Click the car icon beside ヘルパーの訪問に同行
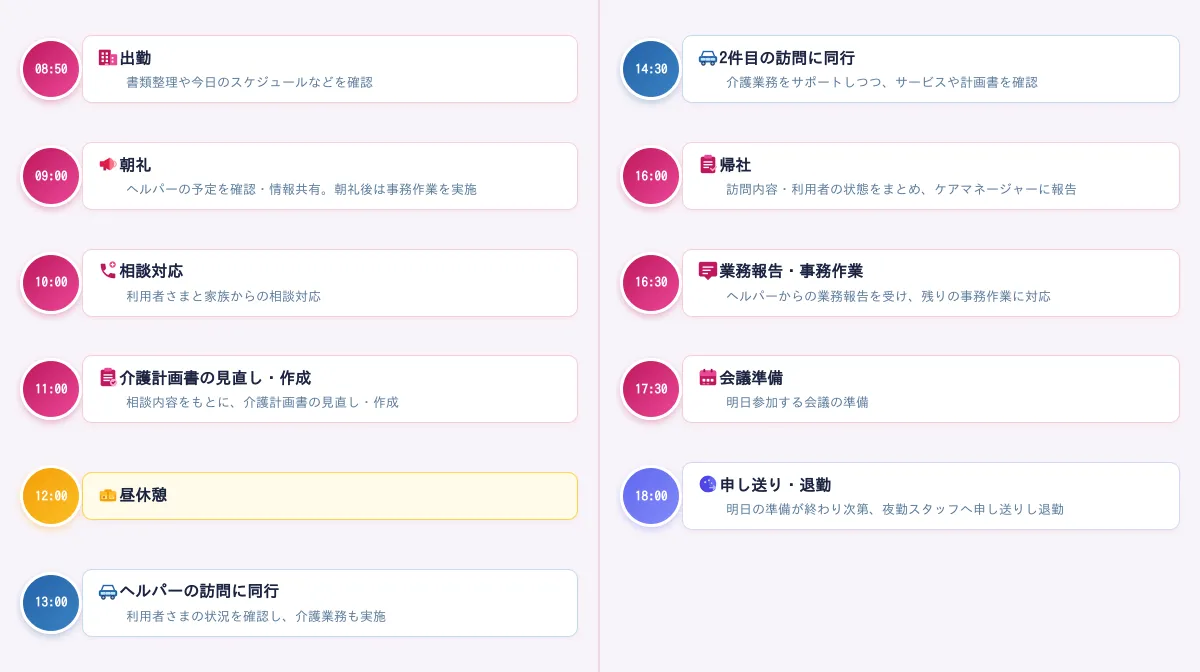The image size is (1200, 672). point(108,591)
